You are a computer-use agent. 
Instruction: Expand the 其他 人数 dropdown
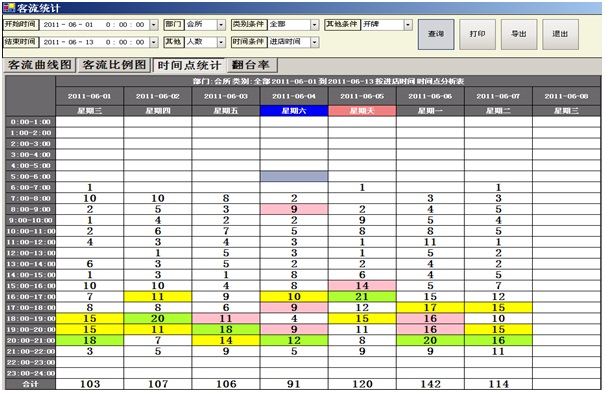221,42
